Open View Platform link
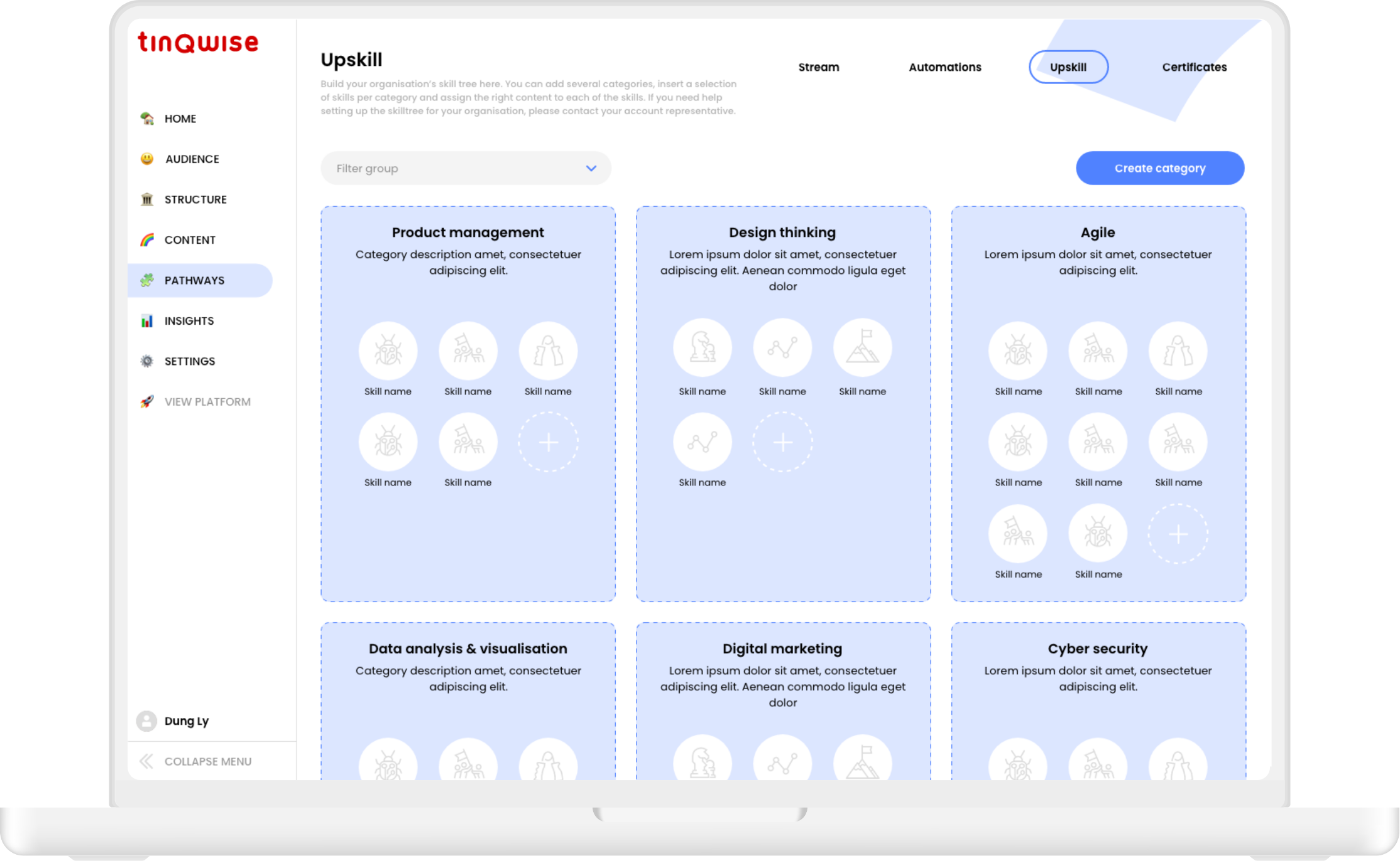The width and height of the screenshot is (1400, 861). click(207, 402)
